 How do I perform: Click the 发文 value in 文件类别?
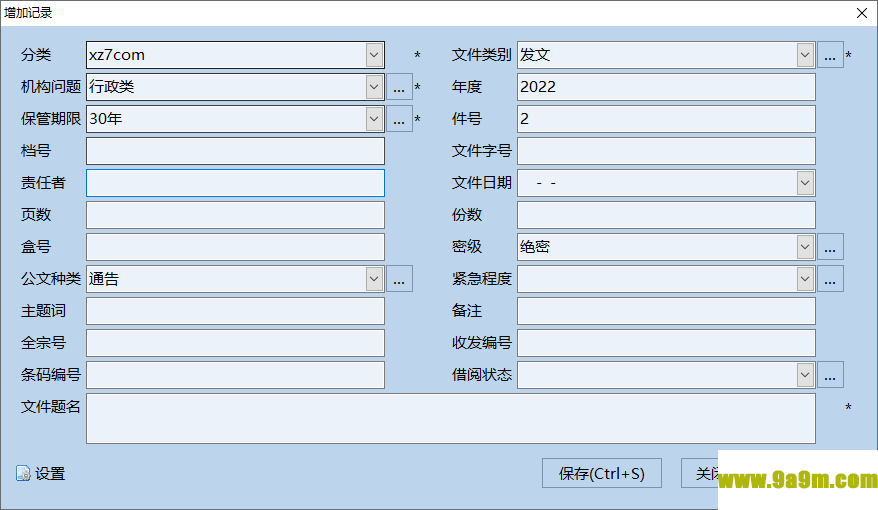(x=535, y=55)
